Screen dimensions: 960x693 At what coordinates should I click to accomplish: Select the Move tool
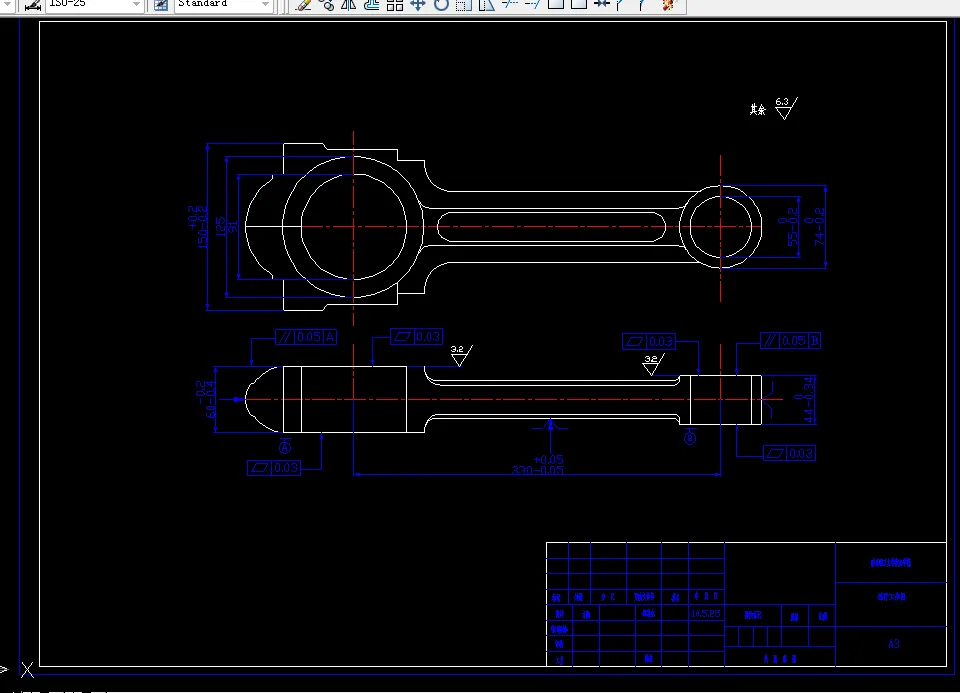point(418,5)
